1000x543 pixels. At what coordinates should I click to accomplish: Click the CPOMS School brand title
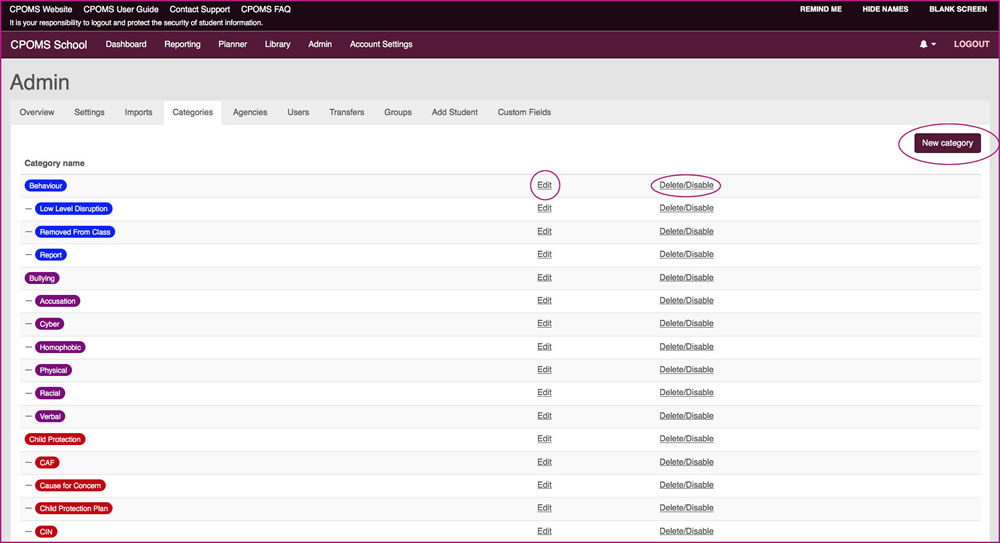pyautogui.click(x=48, y=45)
